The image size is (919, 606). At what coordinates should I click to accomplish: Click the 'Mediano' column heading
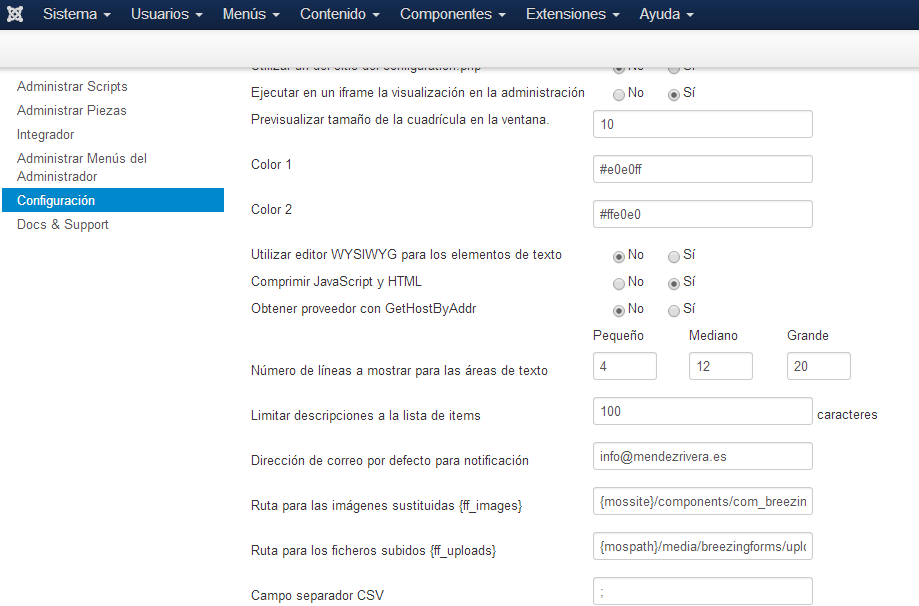click(713, 335)
